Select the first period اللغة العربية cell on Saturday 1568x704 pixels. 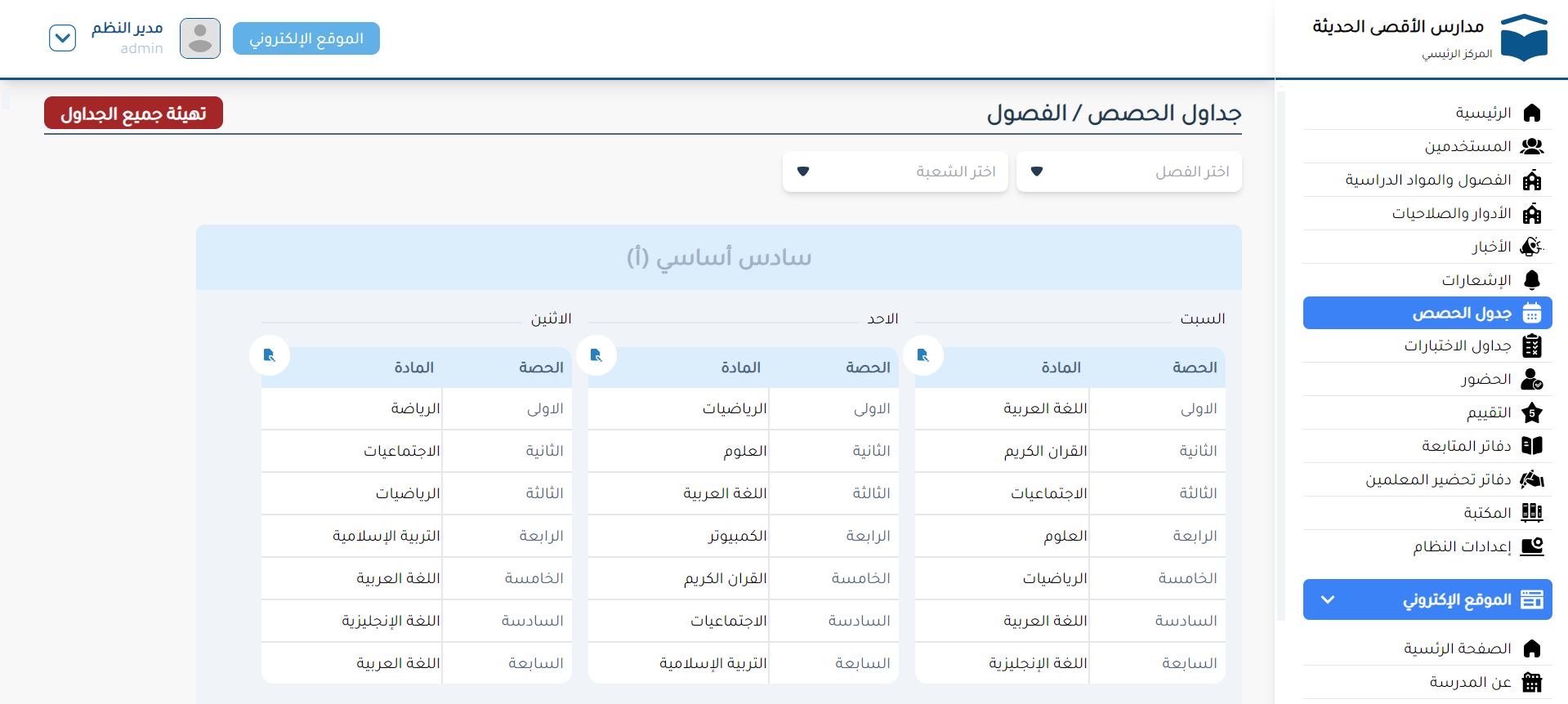pos(1044,408)
